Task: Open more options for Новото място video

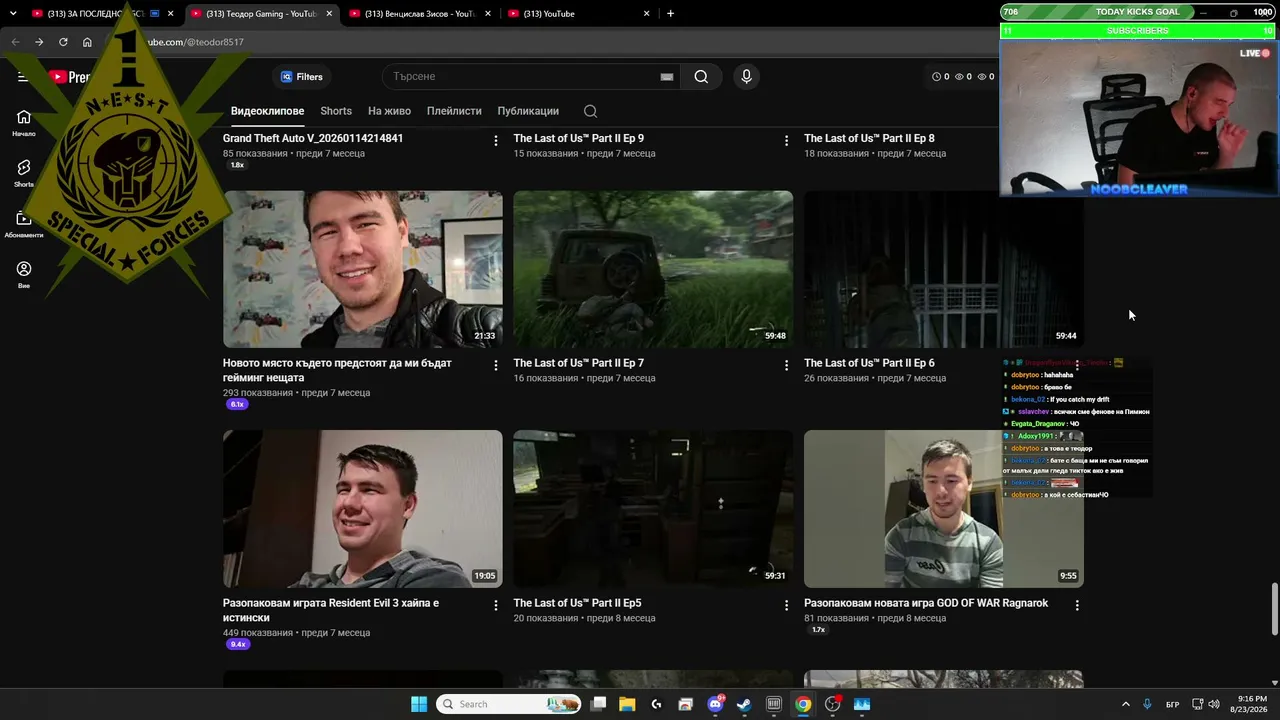Action: pos(496,366)
